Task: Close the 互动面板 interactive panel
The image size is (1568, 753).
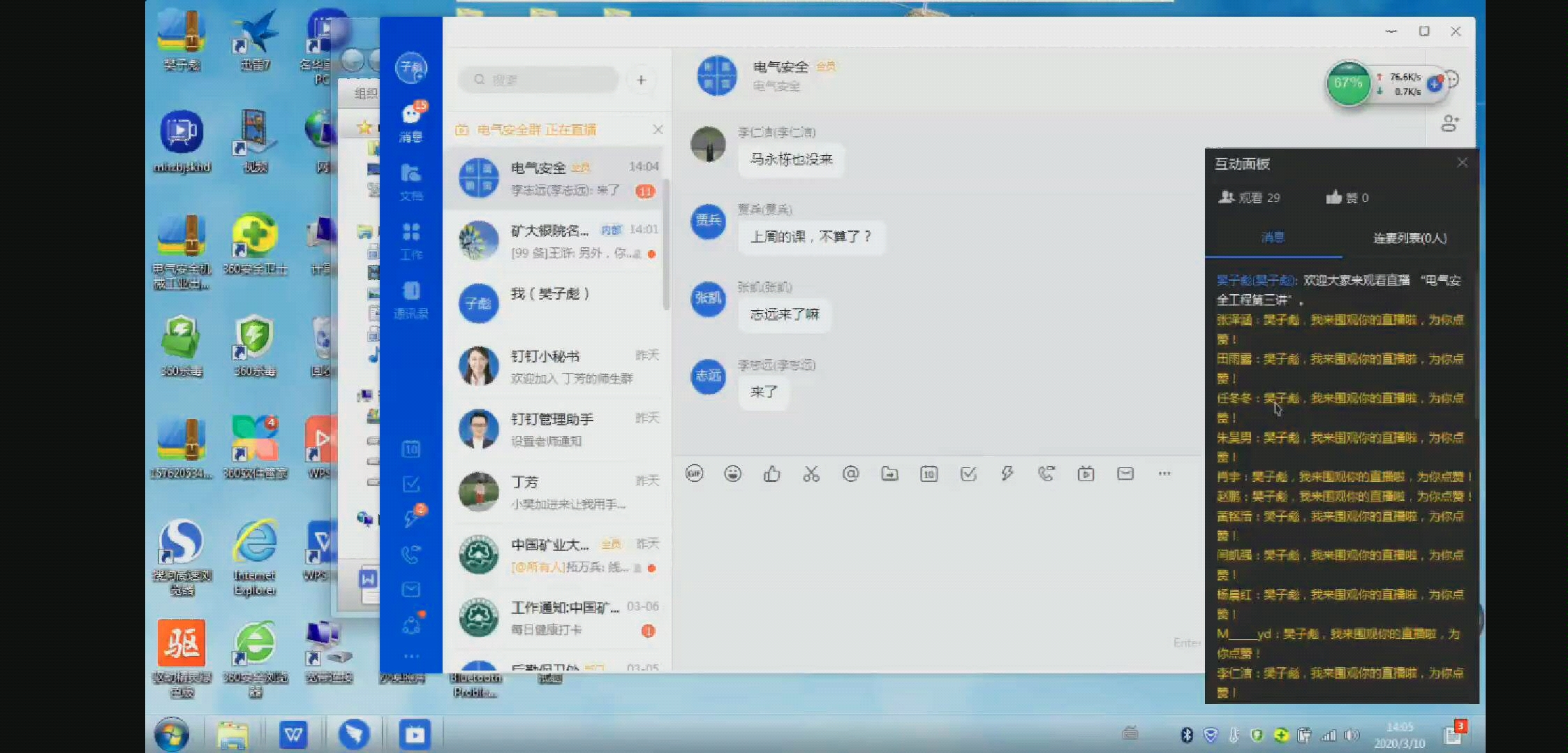Action: tap(1462, 163)
